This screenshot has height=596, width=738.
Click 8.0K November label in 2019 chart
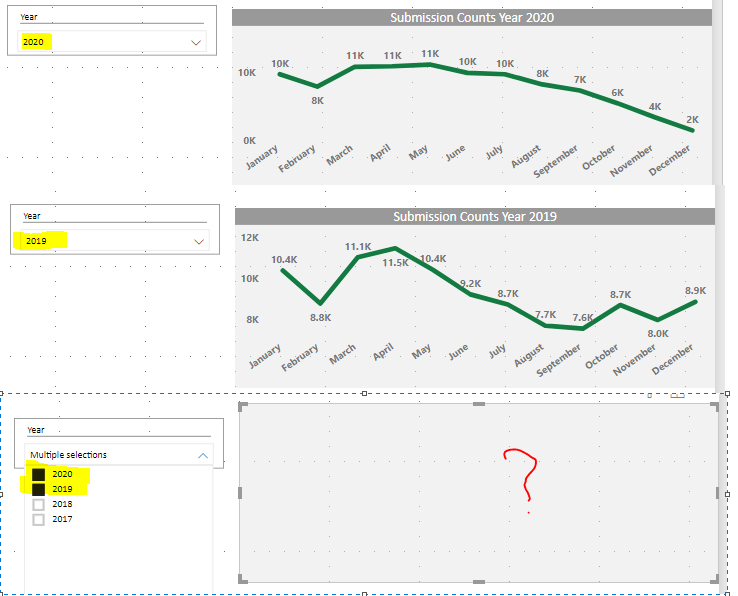coord(658,334)
